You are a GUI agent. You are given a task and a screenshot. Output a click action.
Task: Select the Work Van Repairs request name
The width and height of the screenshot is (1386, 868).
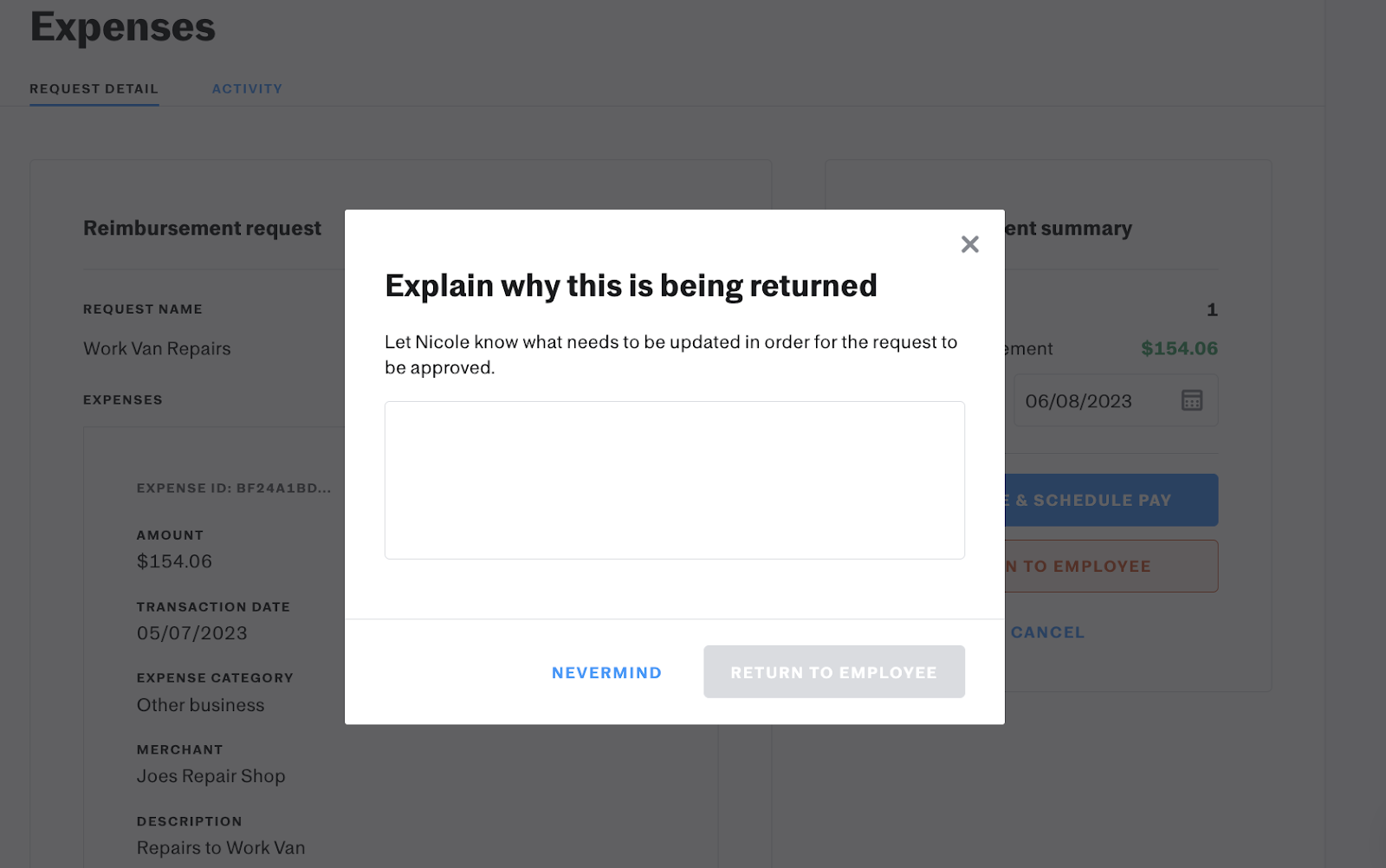coord(157,348)
